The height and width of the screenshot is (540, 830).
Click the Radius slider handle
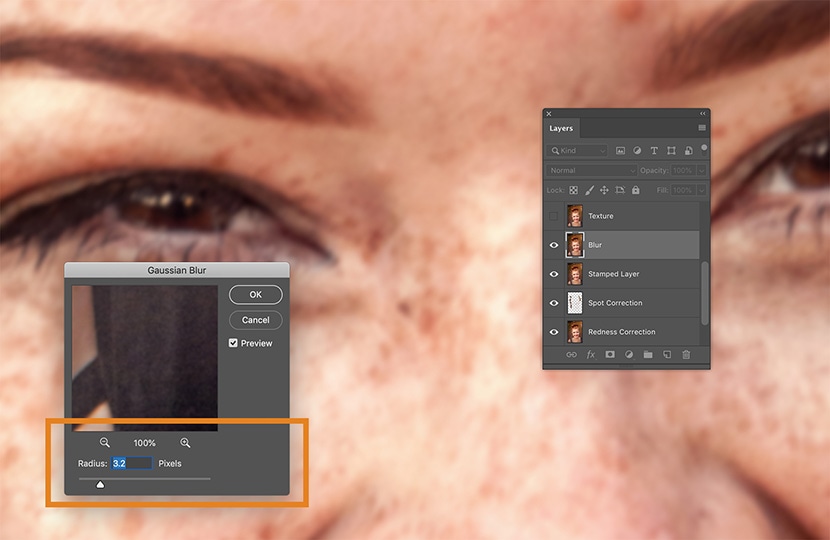click(x=100, y=484)
